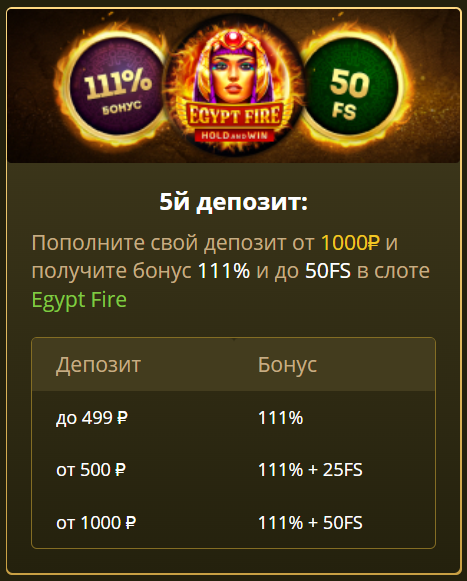
Task: Click the 5й депозит heading
Action: (234, 202)
